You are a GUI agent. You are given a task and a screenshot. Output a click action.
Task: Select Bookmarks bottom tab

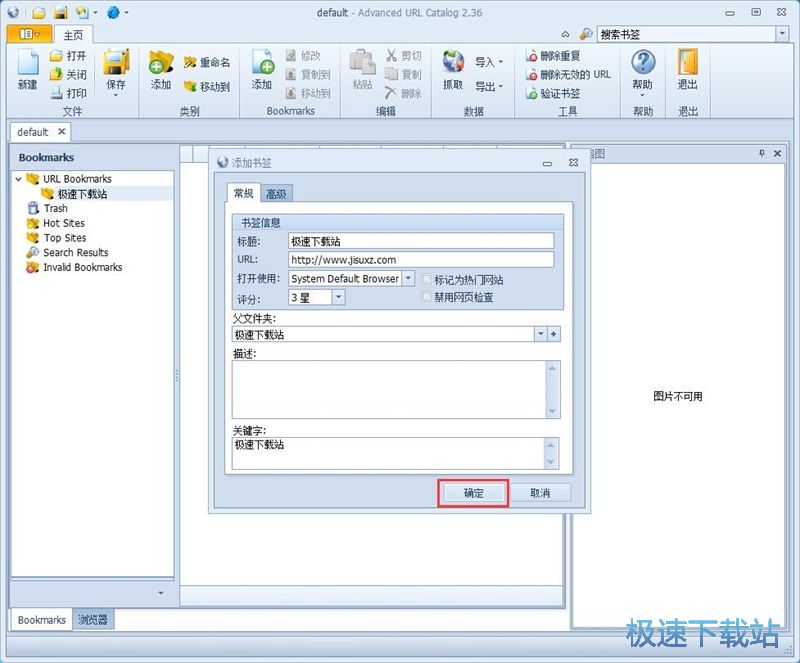point(41,620)
